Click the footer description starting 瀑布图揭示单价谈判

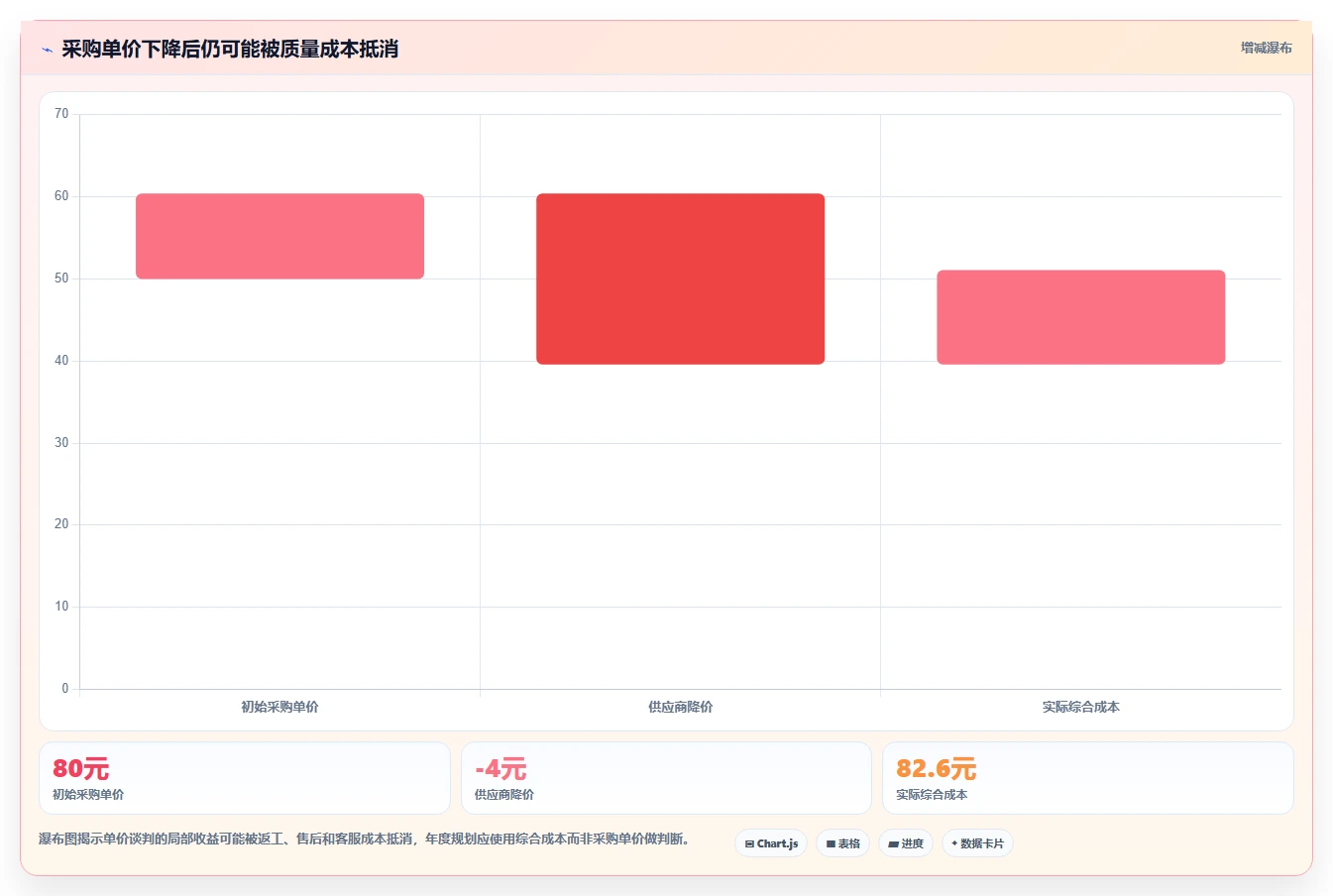364,839
